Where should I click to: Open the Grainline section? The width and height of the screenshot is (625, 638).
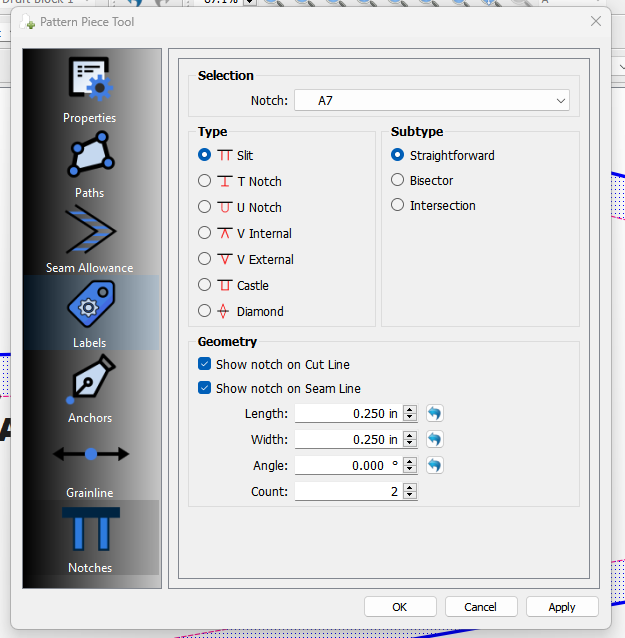pyautogui.click(x=90, y=464)
